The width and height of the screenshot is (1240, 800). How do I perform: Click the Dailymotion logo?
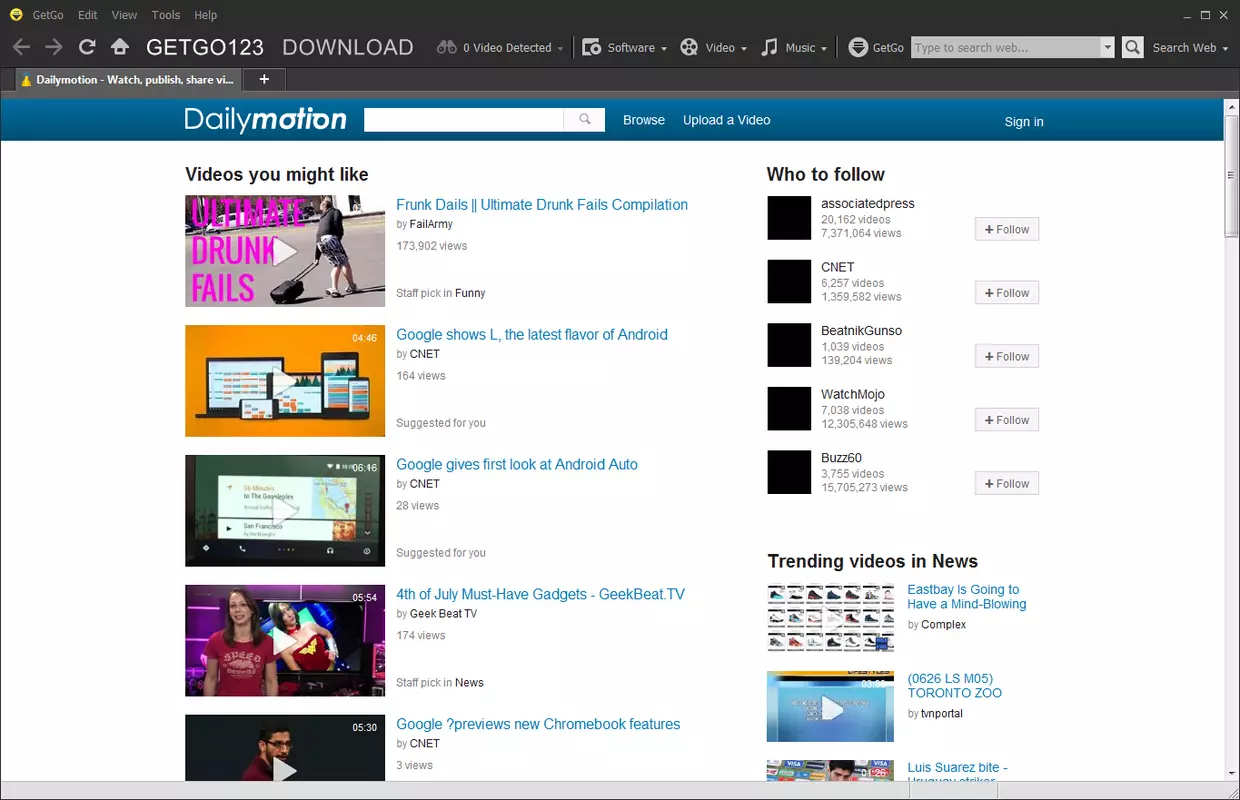tap(265, 120)
